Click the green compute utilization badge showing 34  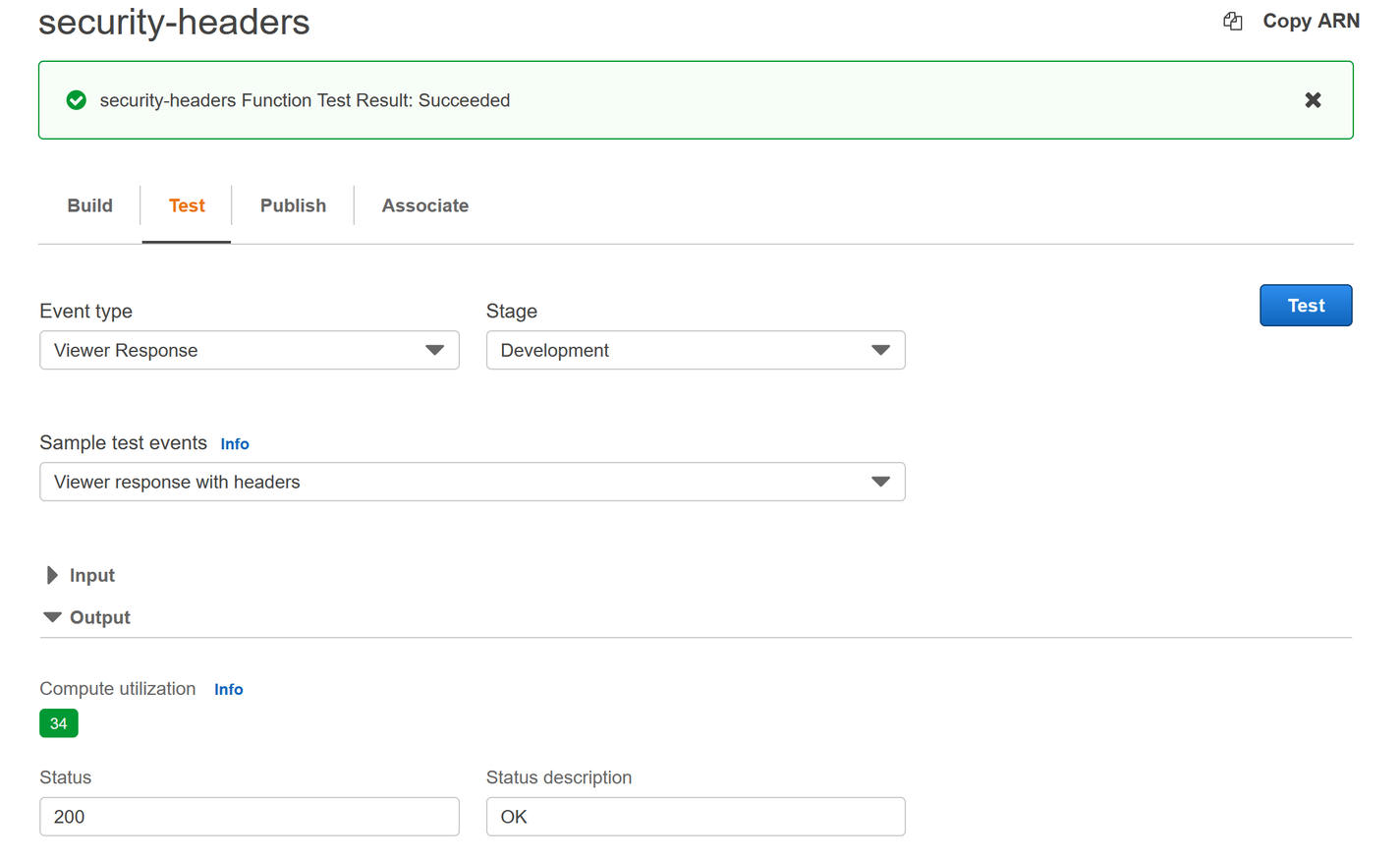click(58, 722)
